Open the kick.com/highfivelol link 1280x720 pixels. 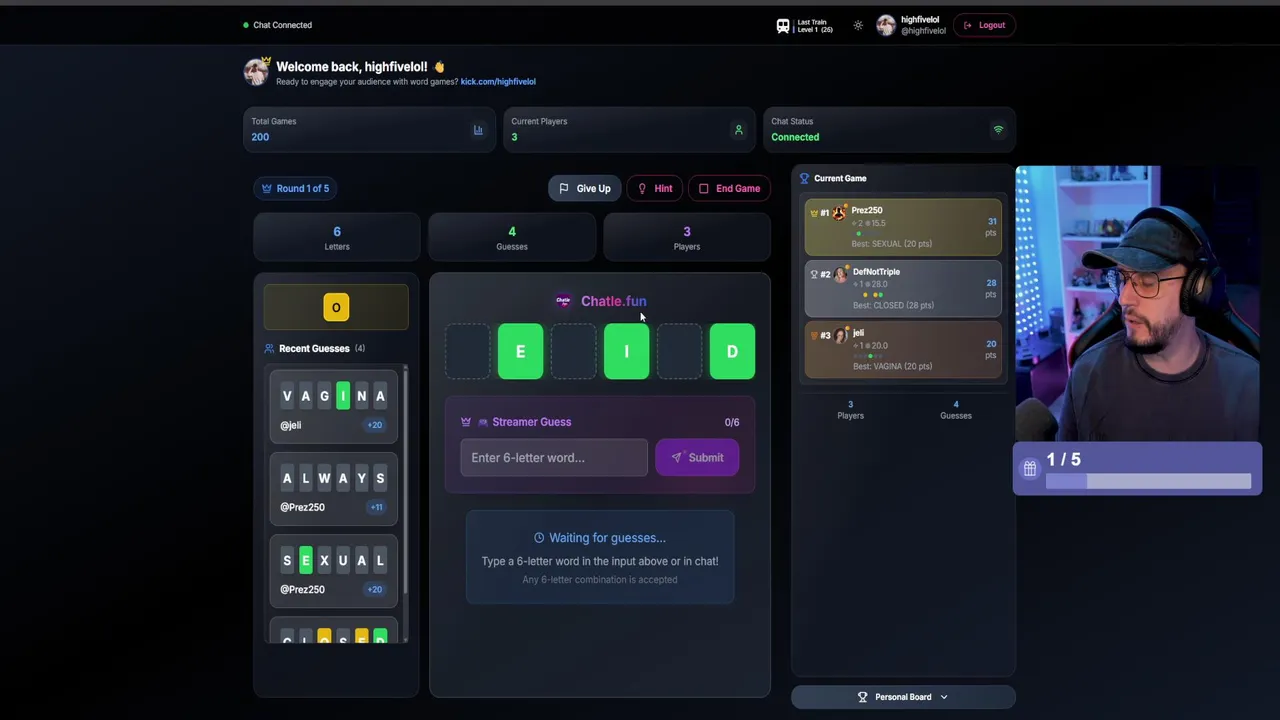click(498, 82)
